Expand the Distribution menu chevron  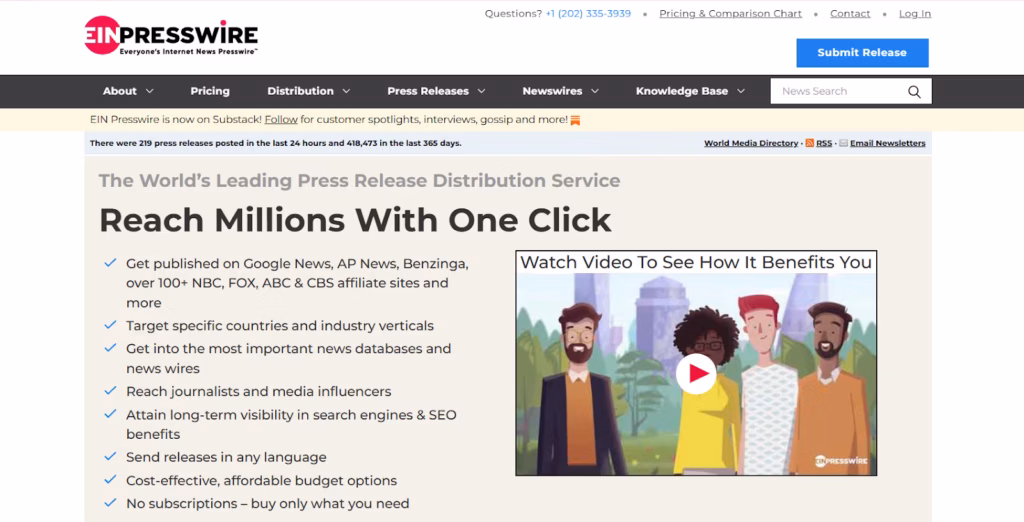tap(346, 91)
